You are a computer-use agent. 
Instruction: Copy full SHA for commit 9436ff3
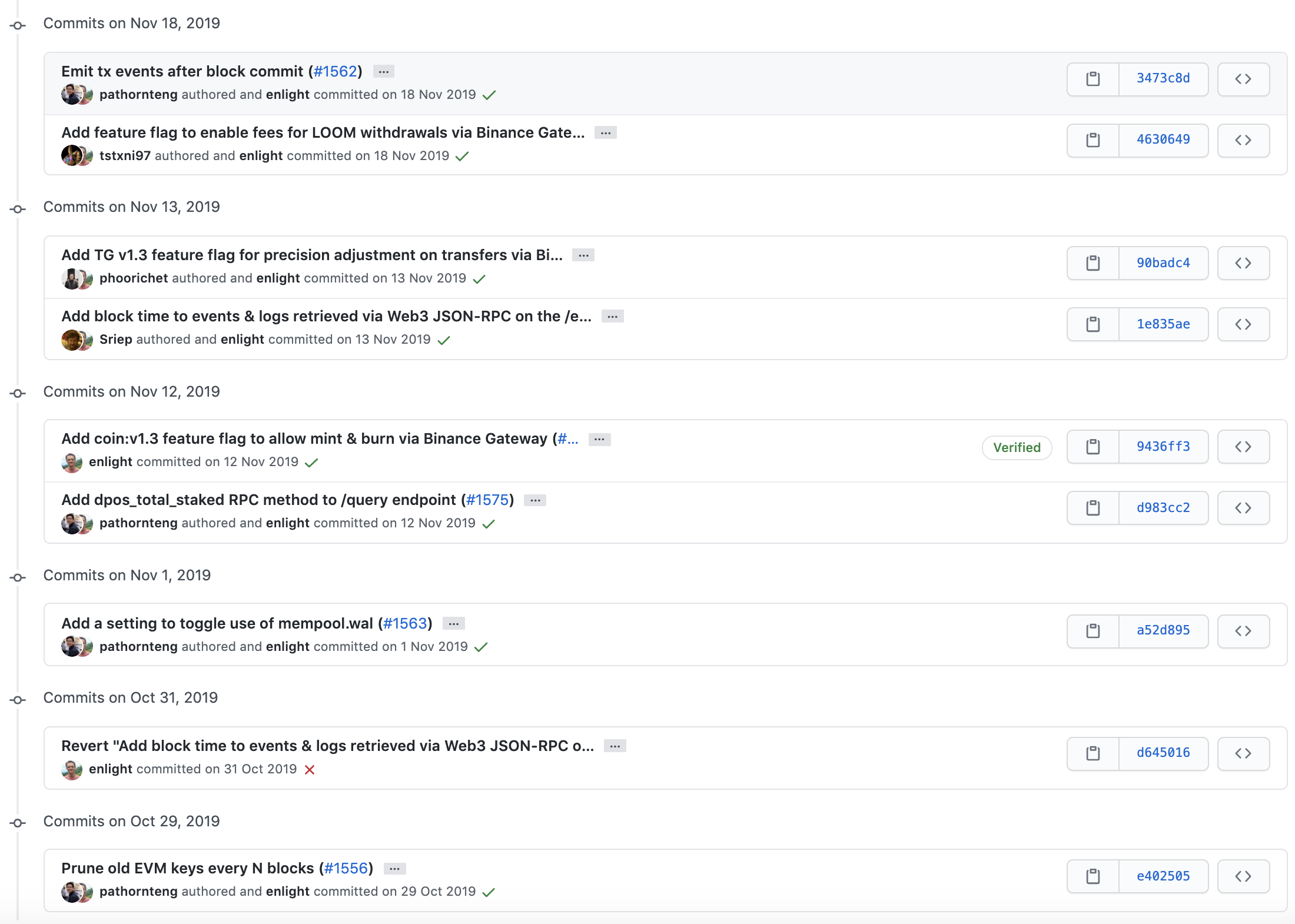pyautogui.click(x=1093, y=447)
